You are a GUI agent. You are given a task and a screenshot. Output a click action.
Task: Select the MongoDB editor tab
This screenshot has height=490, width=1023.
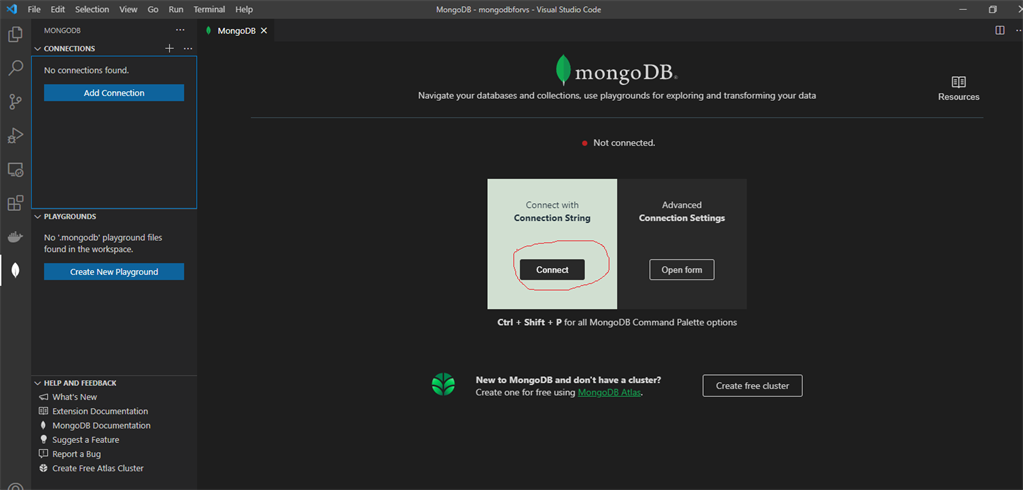(x=237, y=31)
